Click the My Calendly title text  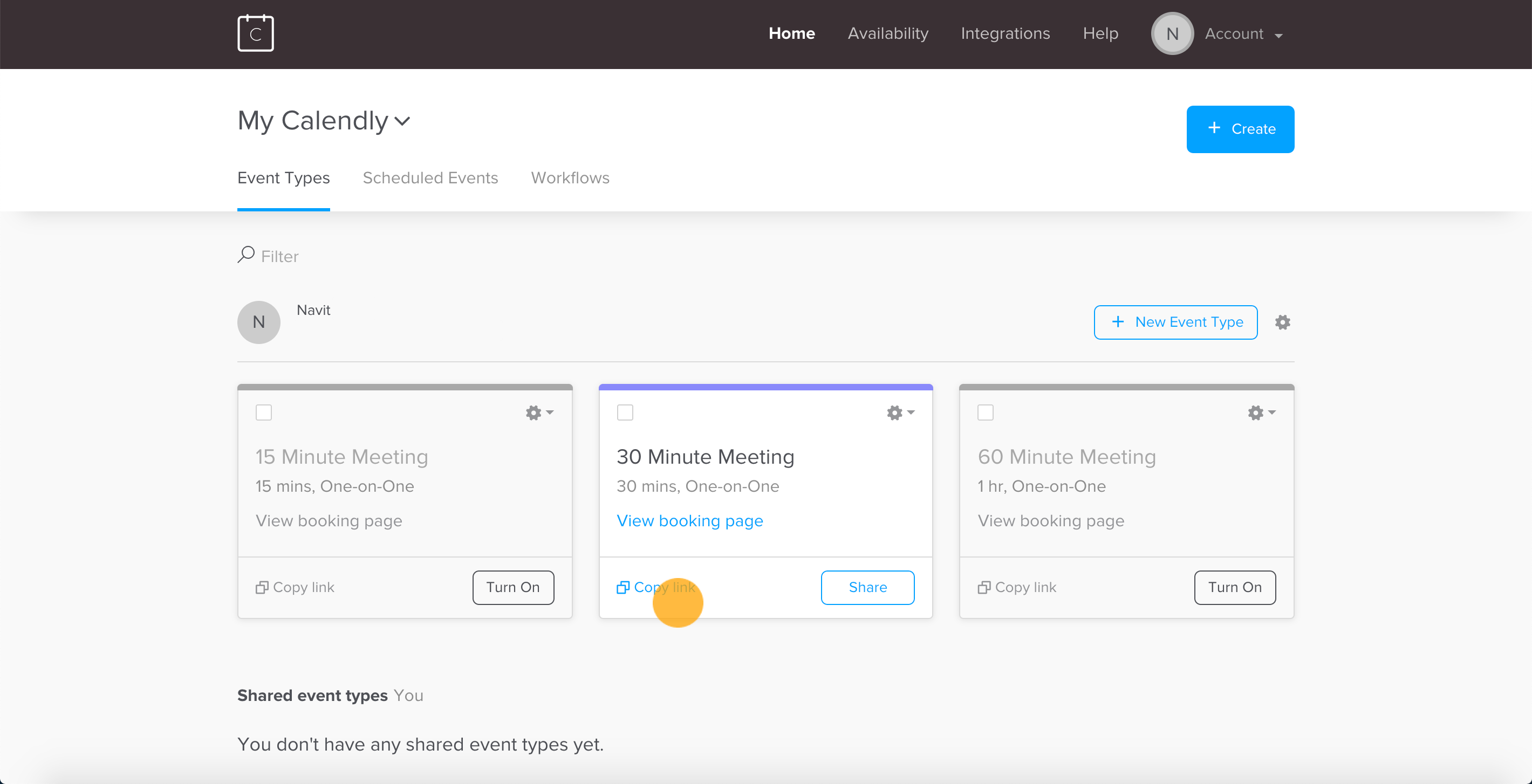(313, 121)
